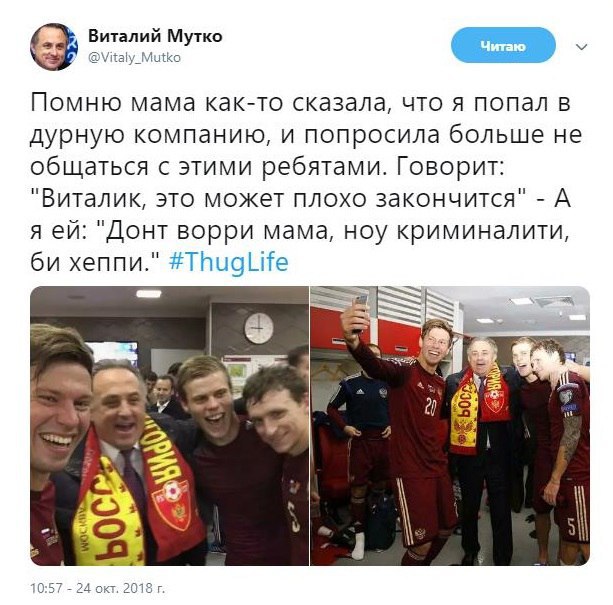Open the right locker room photo
This screenshot has height=605, width=613.
click(x=450, y=426)
